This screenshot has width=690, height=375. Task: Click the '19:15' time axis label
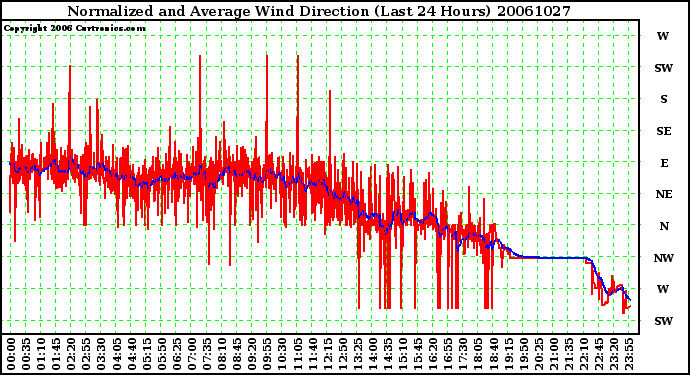coord(509,354)
